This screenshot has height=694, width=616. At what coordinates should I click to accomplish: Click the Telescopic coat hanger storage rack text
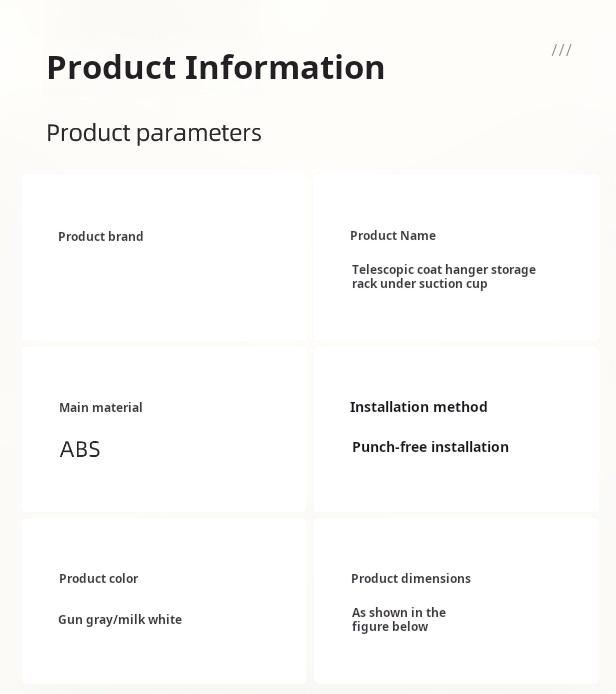(444, 277)
